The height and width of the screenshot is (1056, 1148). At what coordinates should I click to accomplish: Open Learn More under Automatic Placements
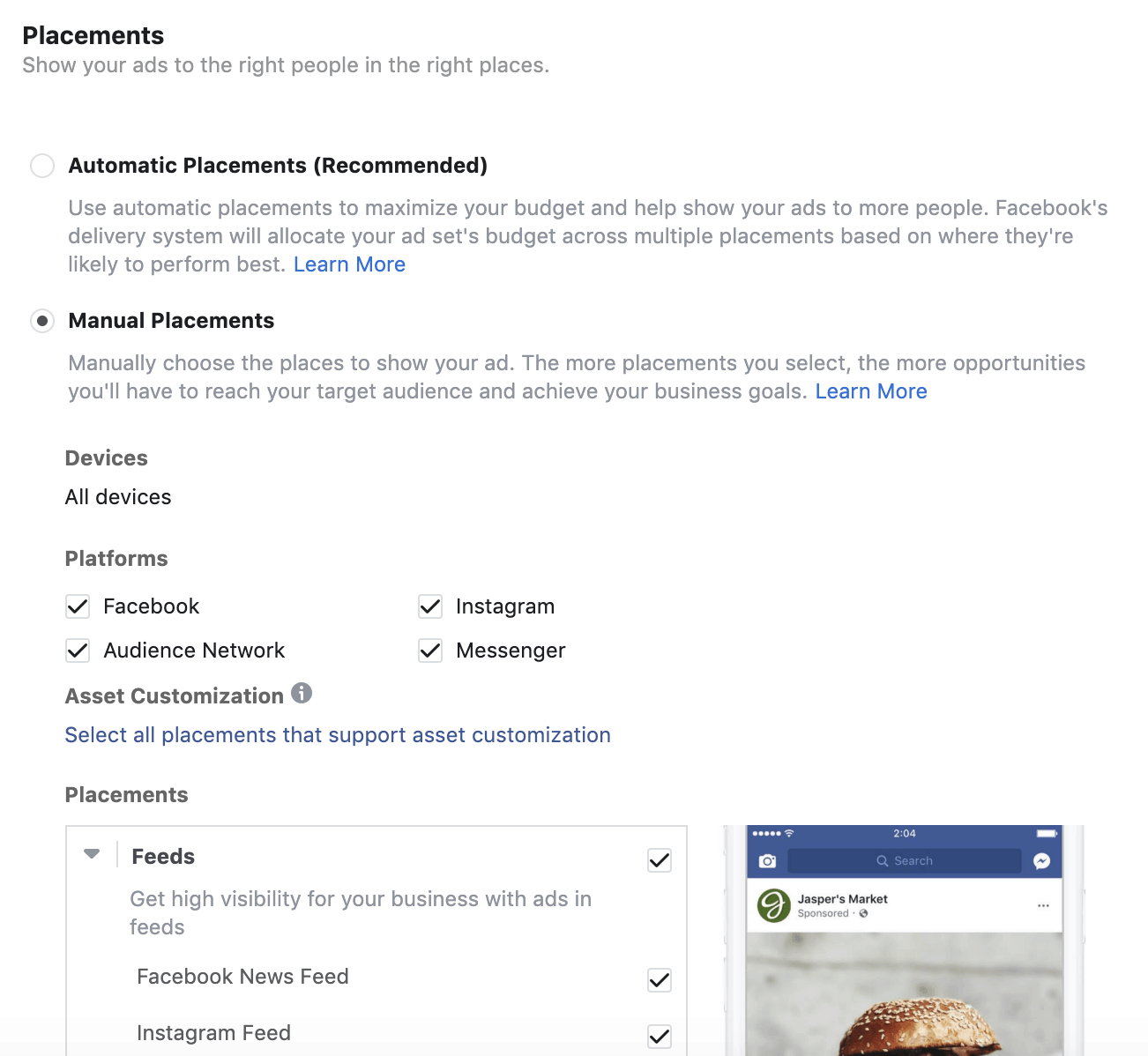349,264
